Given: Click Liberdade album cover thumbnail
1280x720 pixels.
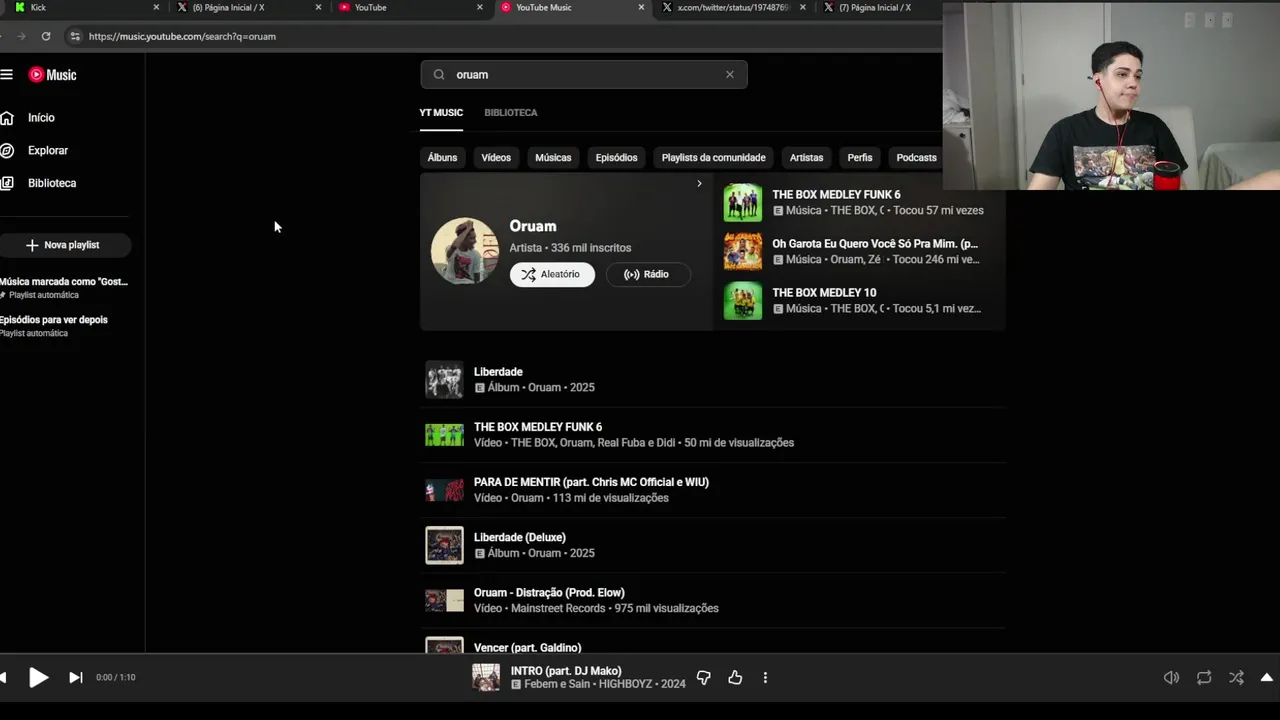Looking at the screenshot, I should click(x=444, y=380).
